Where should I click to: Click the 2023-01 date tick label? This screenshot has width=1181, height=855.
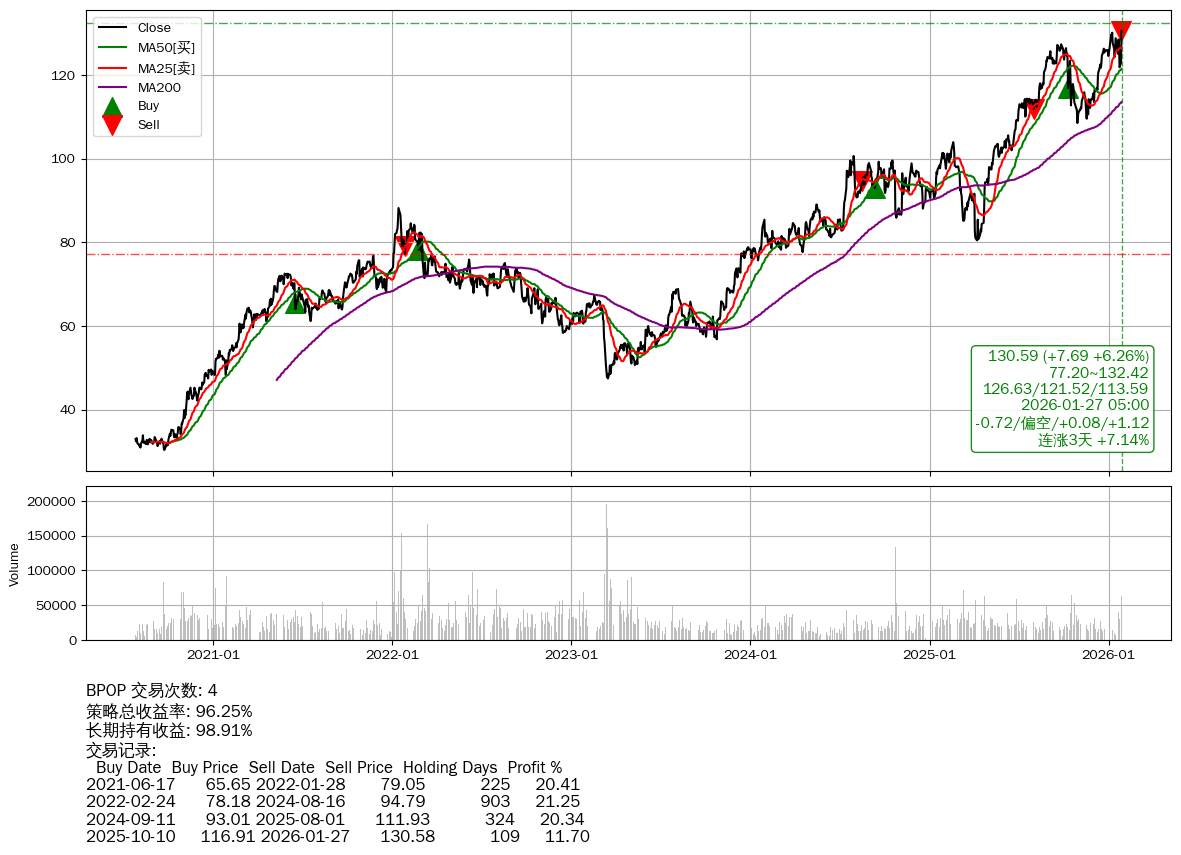pyautogui.click(x=571, y=655)
